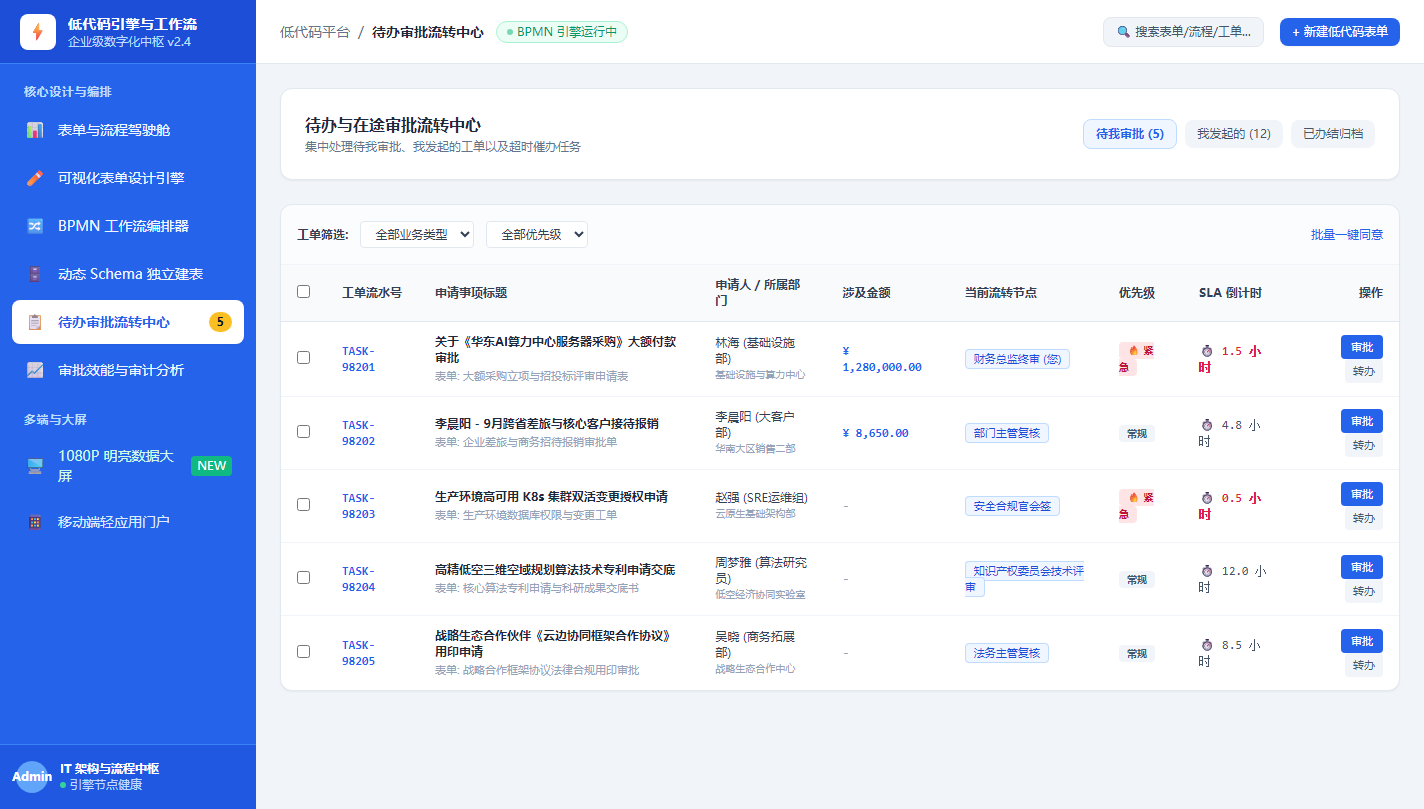Click the 引擎节点健康 status text
This screenshot has width=1424, height=809.
point(106,785)
